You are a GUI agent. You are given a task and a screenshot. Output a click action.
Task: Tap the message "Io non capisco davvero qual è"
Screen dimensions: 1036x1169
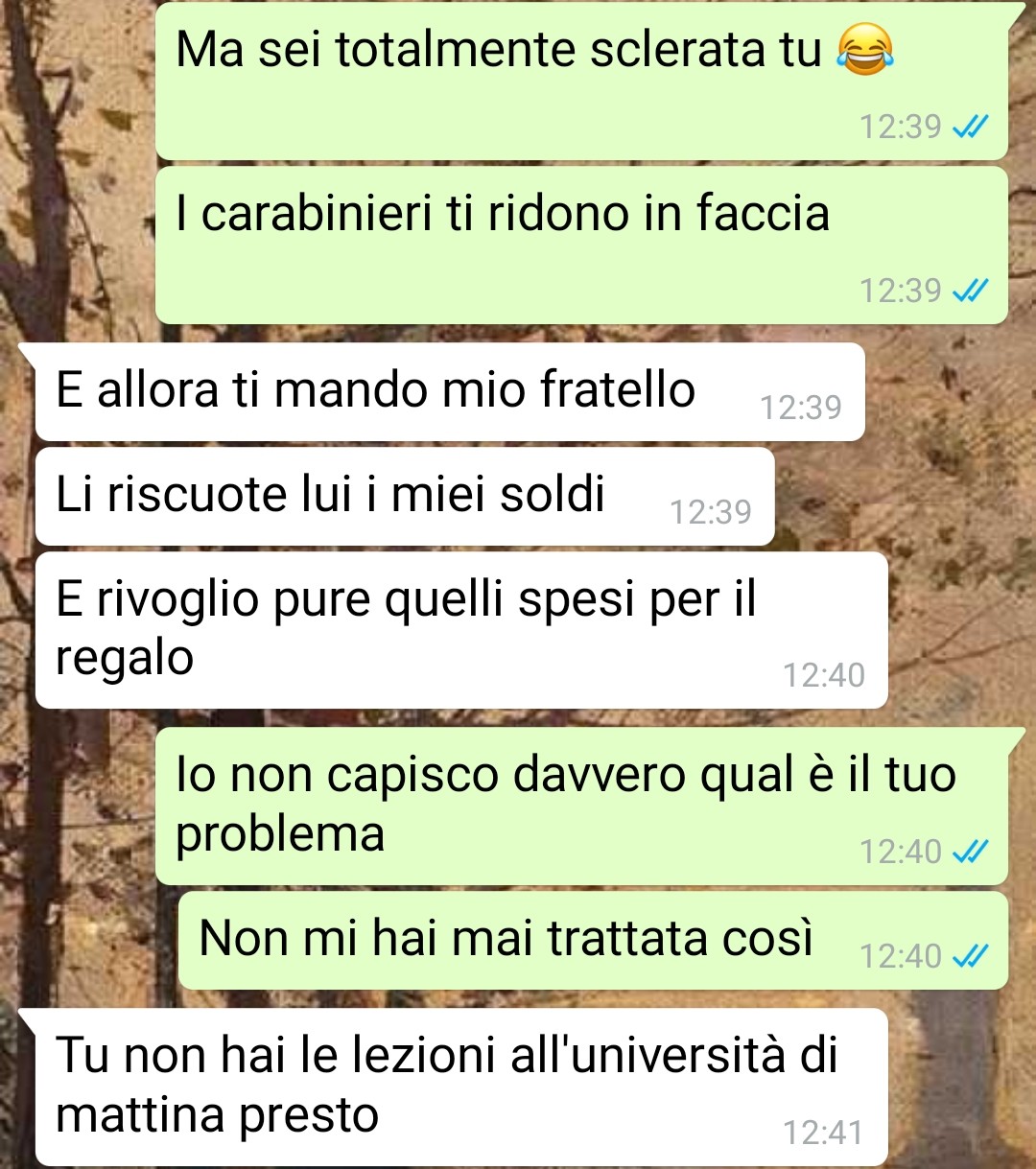click(x=581, y=807)
